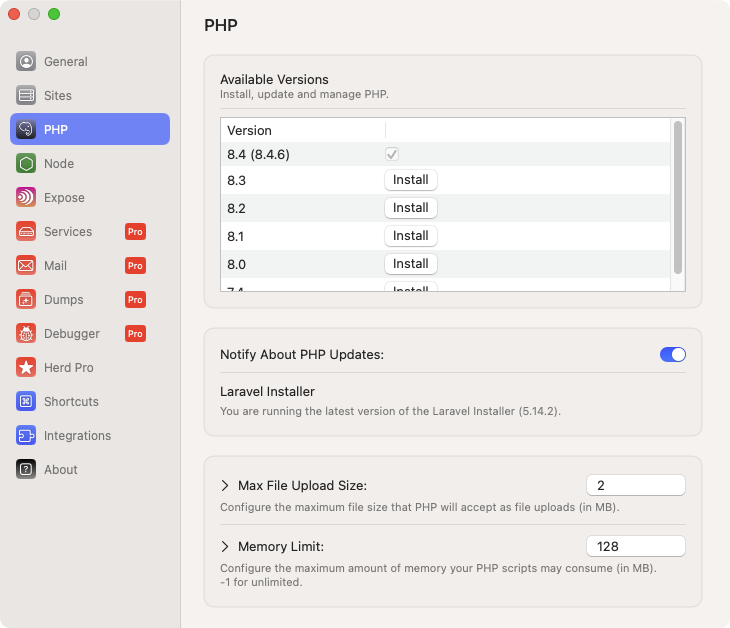Viewport: 730px width, 628px height.
Task: Click the Expose icon in sidebar
Action: 26,197
